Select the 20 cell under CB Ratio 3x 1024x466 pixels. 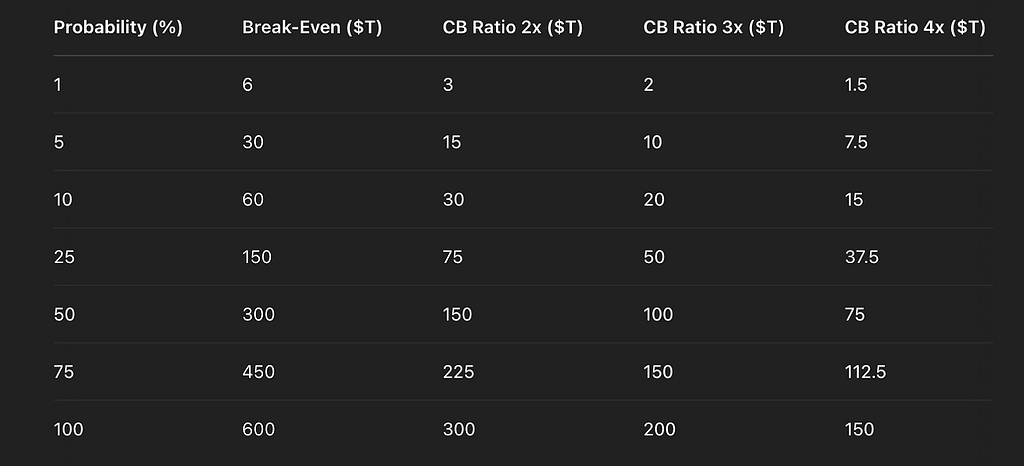pyautogui.click(x=654, y=200)
